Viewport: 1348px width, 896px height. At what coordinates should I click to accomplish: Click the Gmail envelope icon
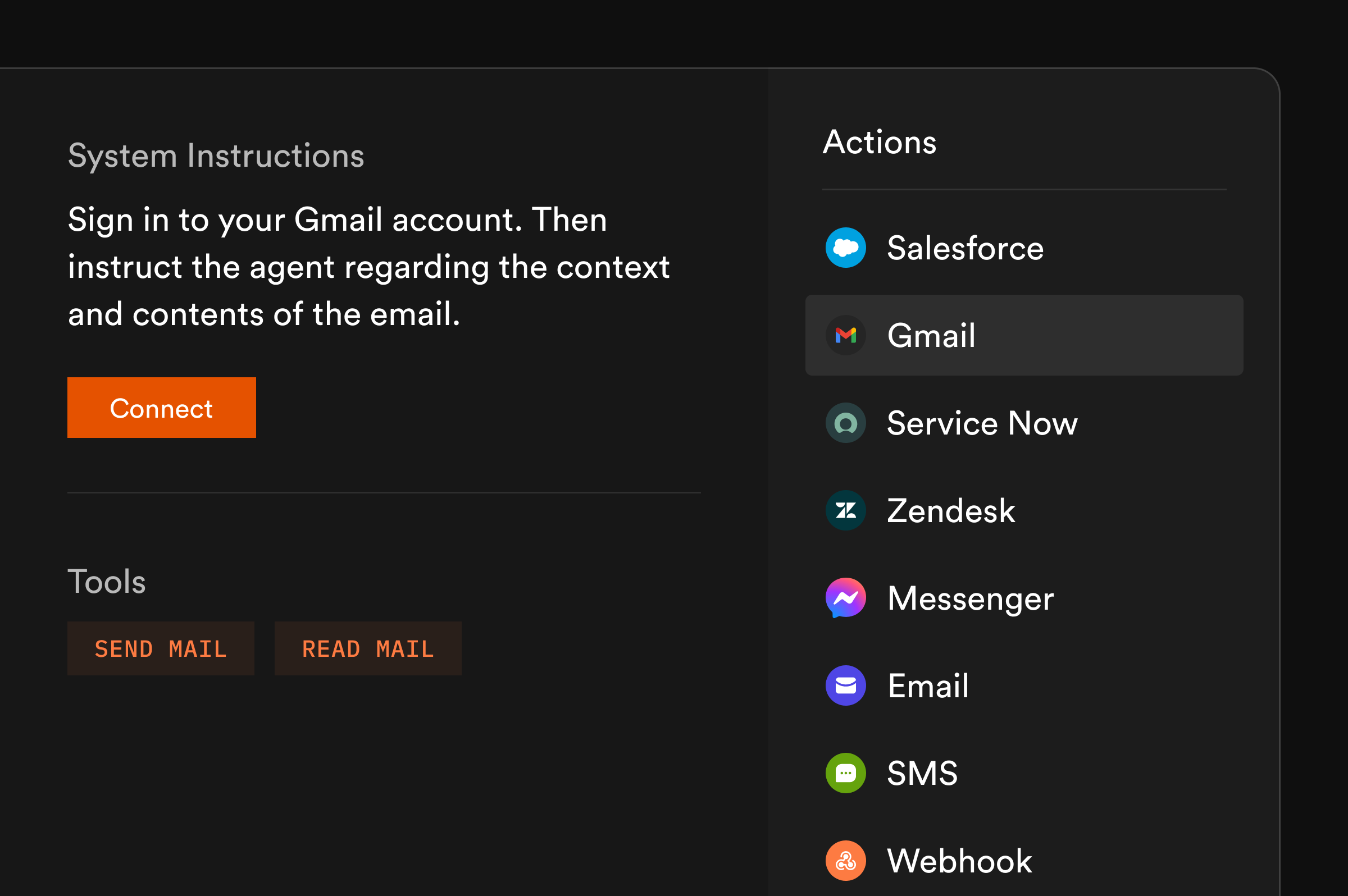tap(845, 335)
